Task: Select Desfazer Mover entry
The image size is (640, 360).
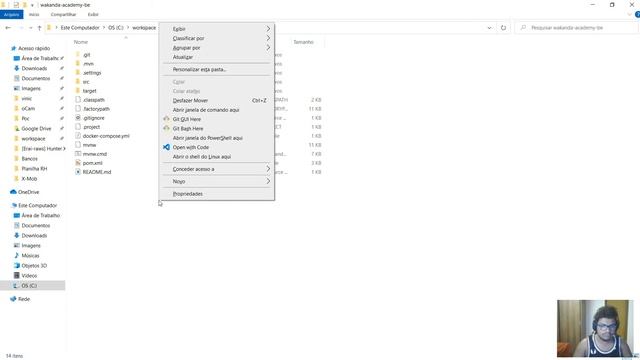Action: click(216, 100)
